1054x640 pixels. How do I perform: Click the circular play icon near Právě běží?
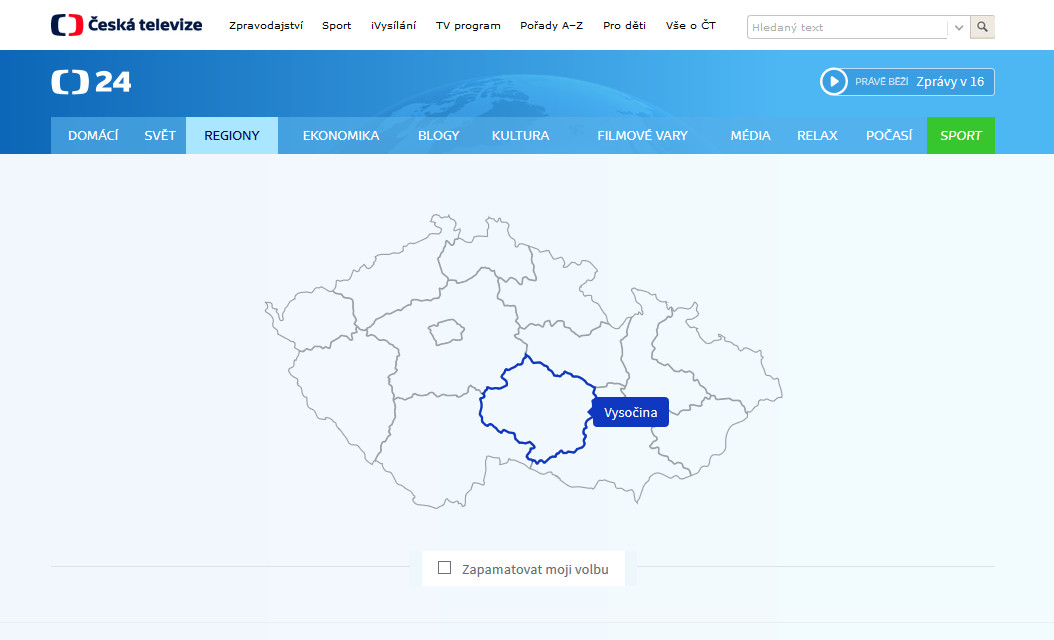(833, 81)
